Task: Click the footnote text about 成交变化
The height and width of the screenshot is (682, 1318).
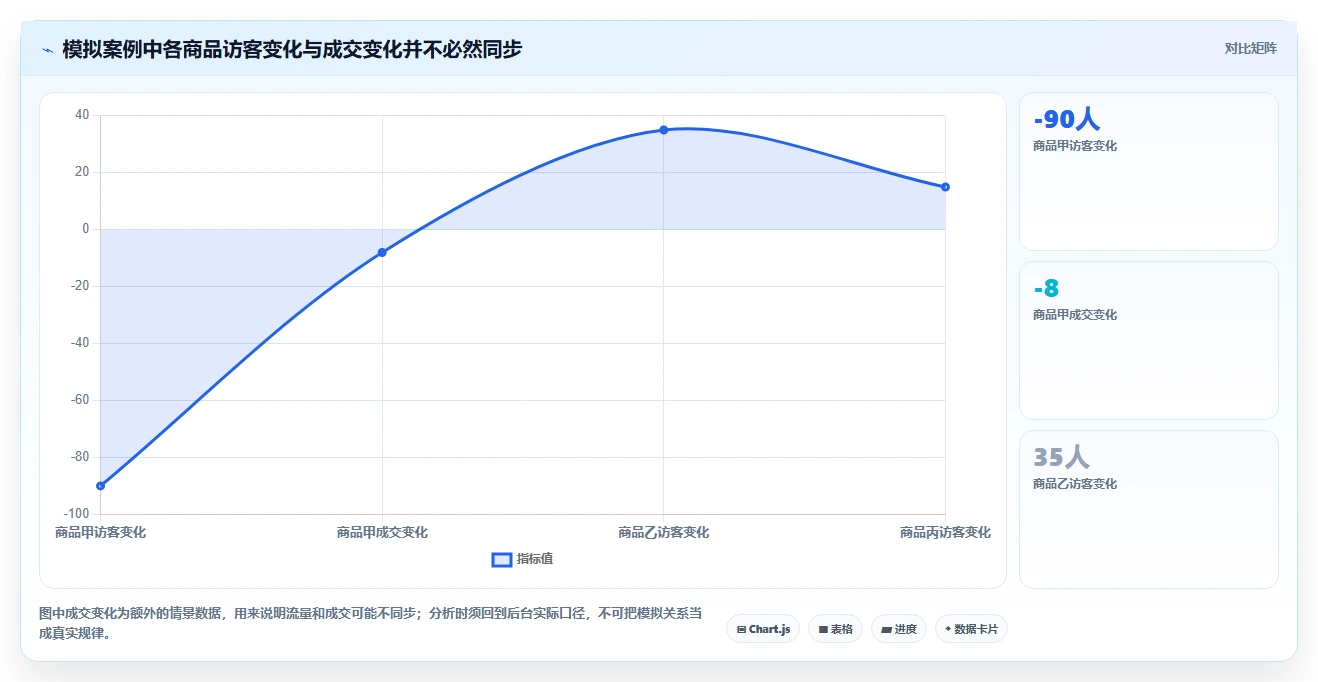Action: pyautogui.click(x=371, y=623)
